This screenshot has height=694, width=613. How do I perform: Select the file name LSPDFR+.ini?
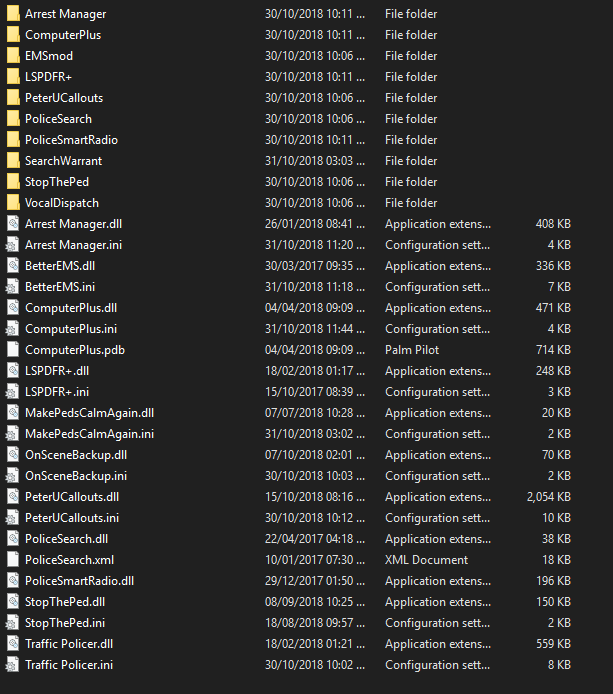click(57, 392)
